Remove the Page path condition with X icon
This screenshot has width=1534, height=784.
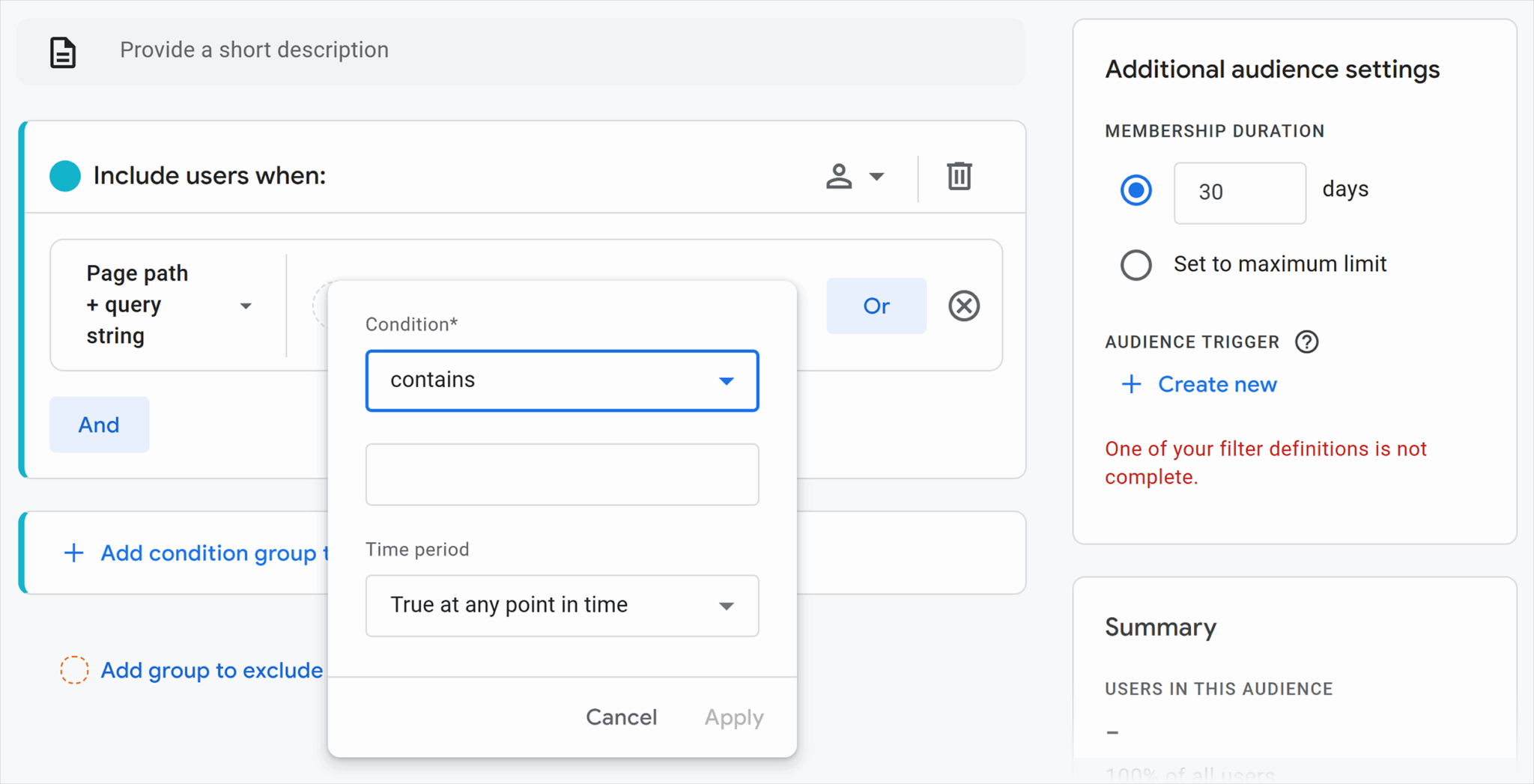click(964, 306)
